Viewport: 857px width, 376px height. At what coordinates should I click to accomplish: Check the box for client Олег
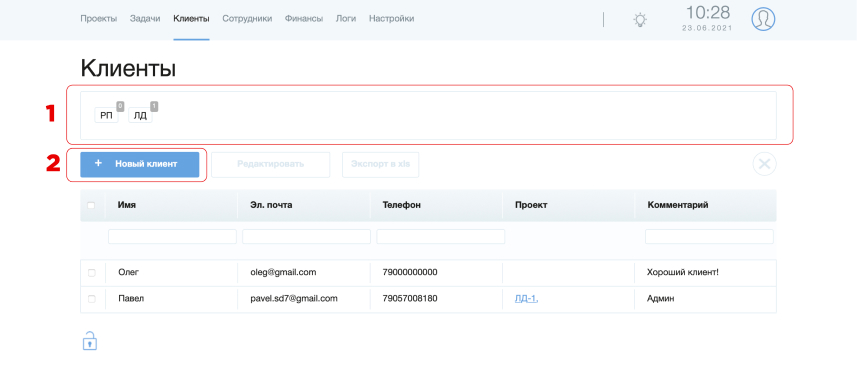point(91,272)
